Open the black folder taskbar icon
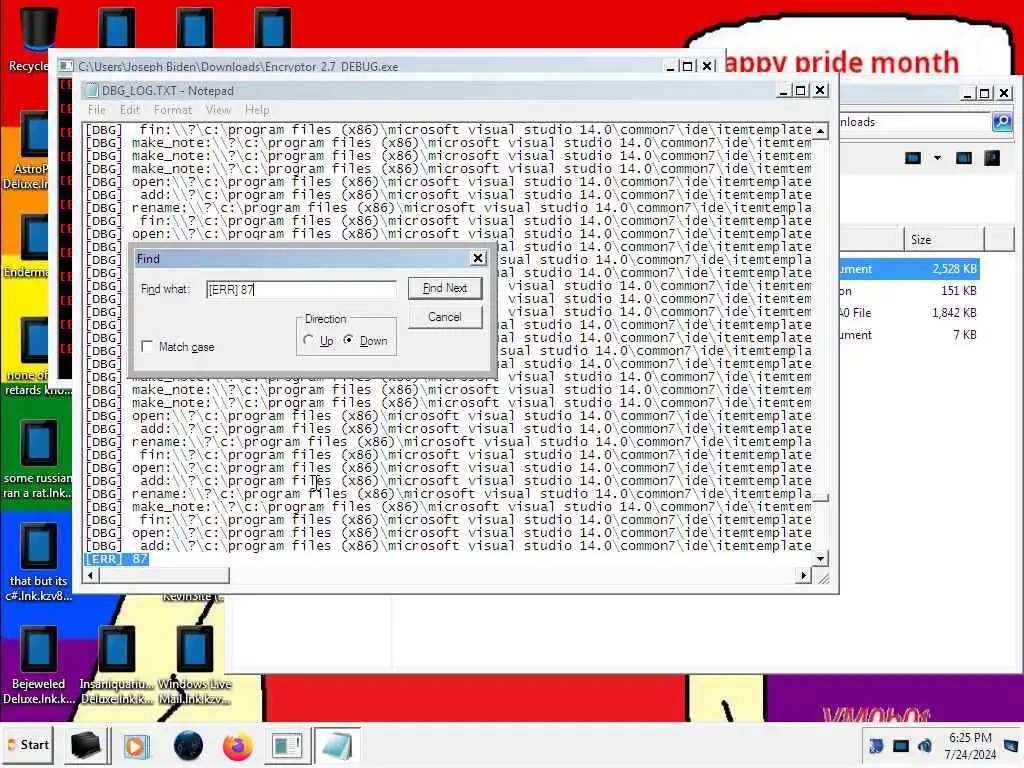Screen dimensions: 1024x768 tap(86, 745)
